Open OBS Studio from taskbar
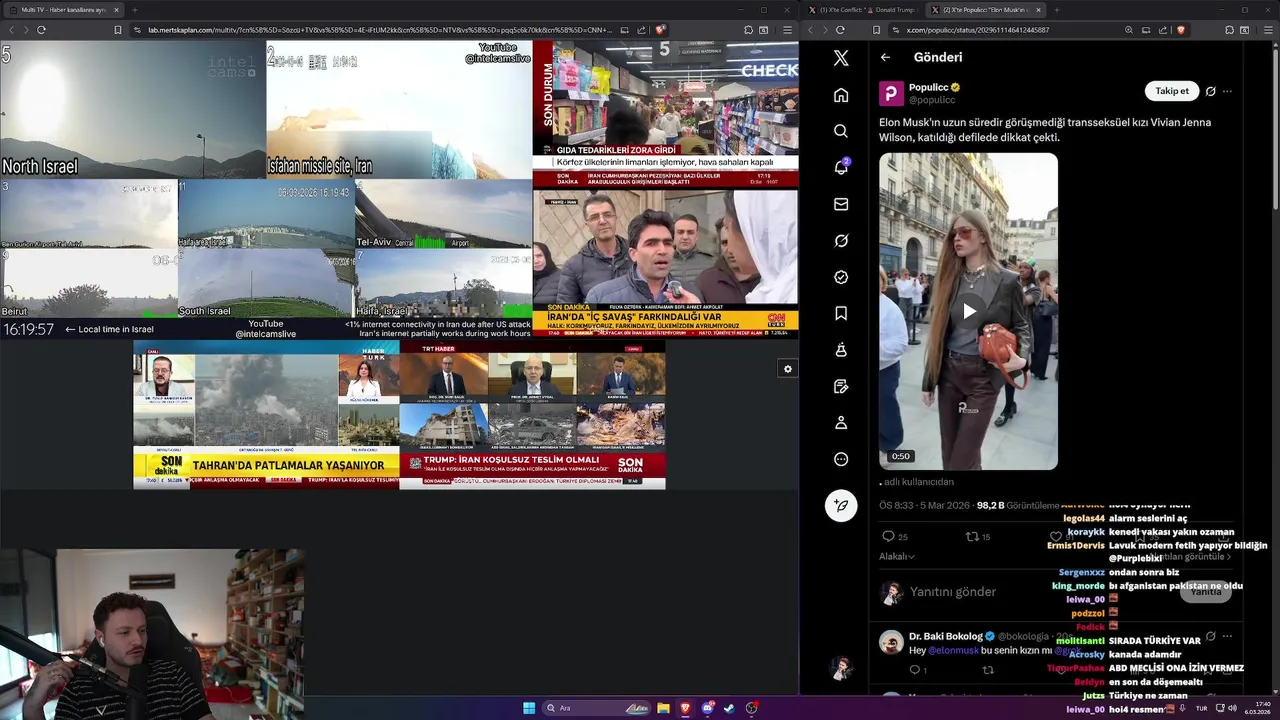The width and height of the screenshot is (1280, 720). (751, 708)
